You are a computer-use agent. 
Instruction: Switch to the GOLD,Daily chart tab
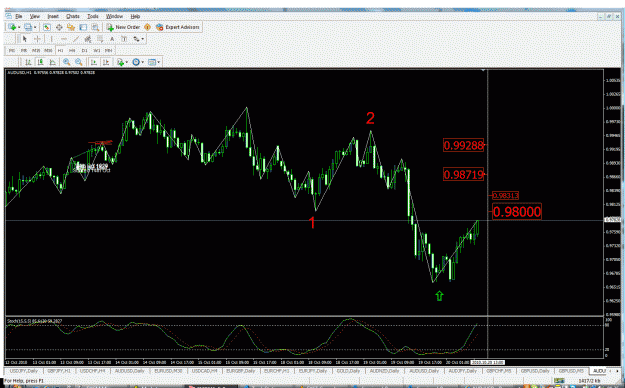coord(348,371)
